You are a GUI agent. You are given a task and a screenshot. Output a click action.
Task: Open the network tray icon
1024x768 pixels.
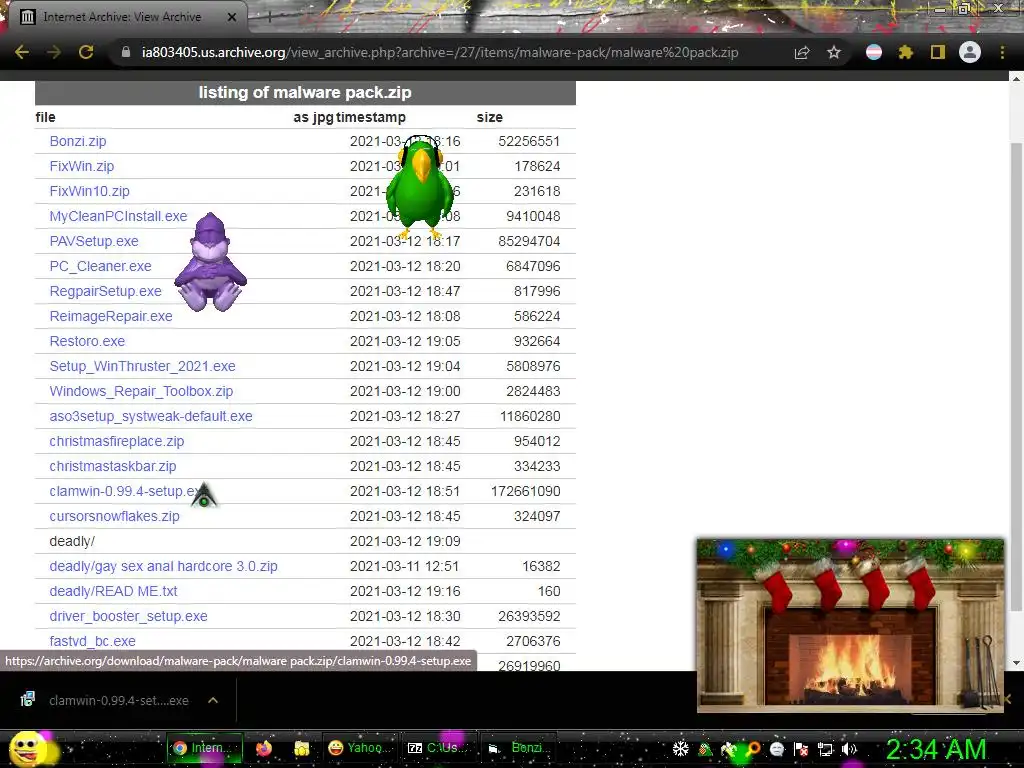825,749
